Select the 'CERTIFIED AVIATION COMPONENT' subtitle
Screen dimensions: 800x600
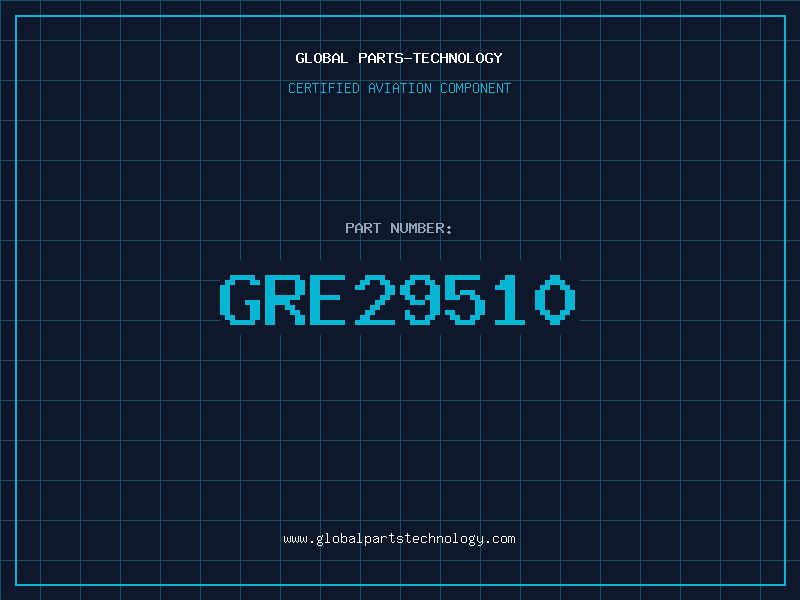399,88
